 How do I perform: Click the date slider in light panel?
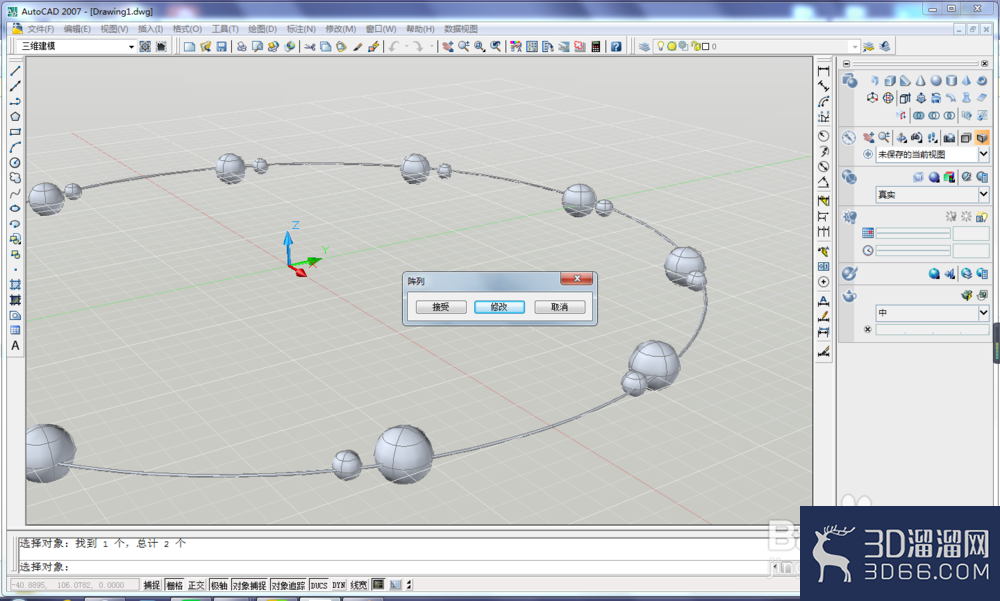click(913, 233)
